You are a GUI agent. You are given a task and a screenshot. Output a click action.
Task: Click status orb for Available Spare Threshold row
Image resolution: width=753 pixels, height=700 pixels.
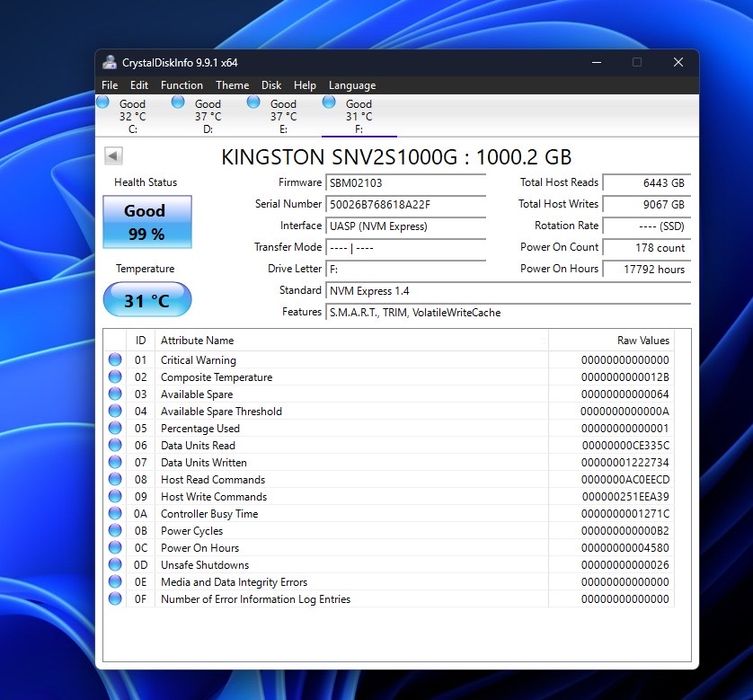(x=115, y=410)
